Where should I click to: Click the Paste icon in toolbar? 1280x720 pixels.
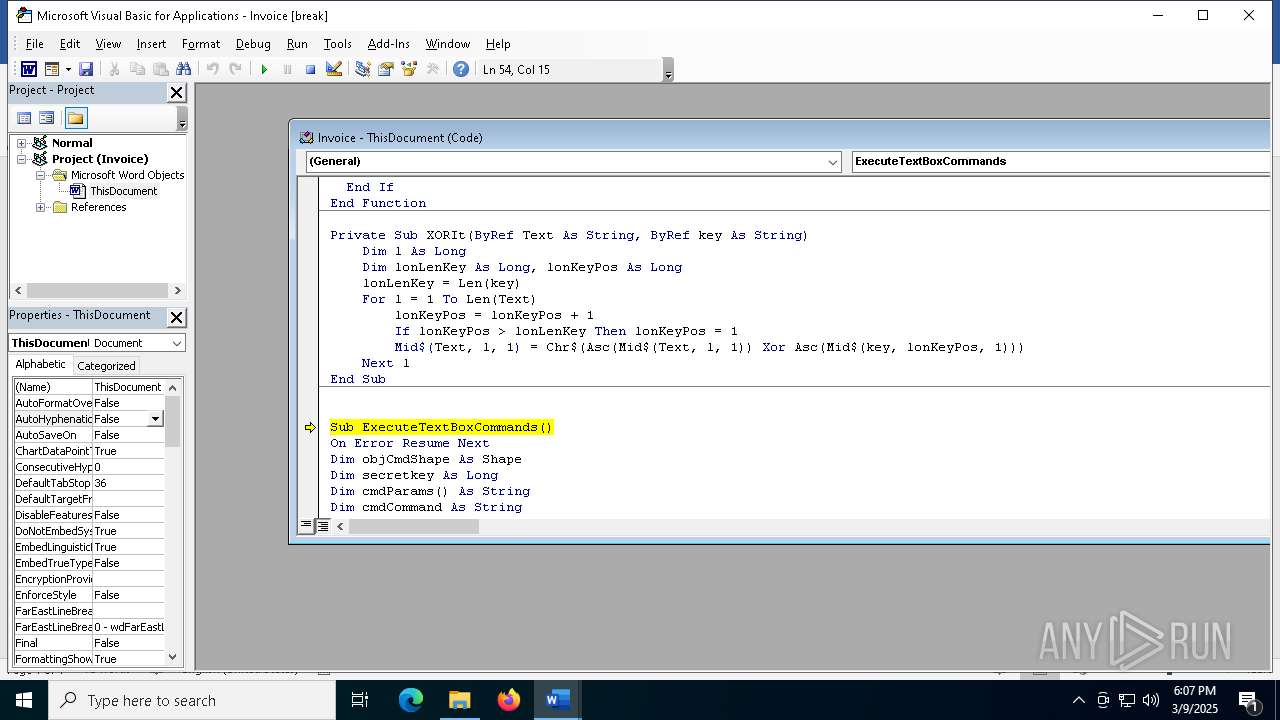coord(160,69)
